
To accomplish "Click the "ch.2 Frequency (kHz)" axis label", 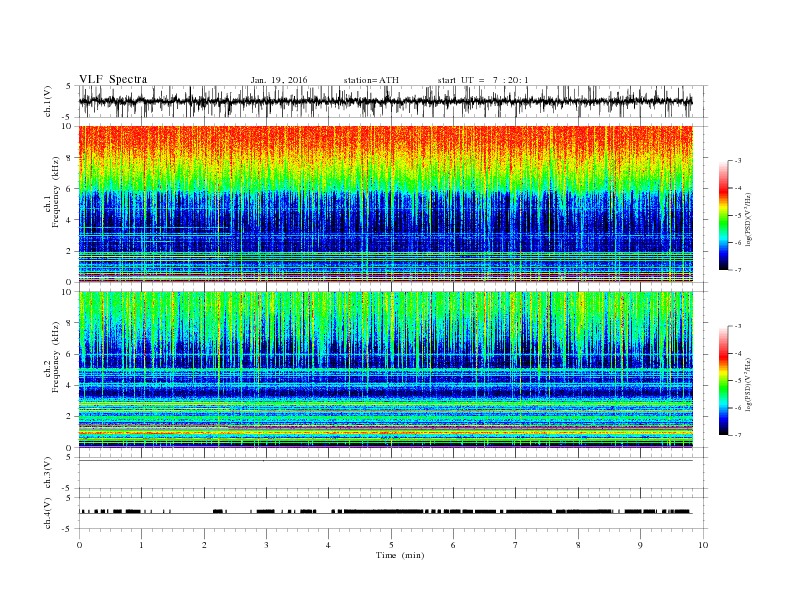I will tap(52, 358).
